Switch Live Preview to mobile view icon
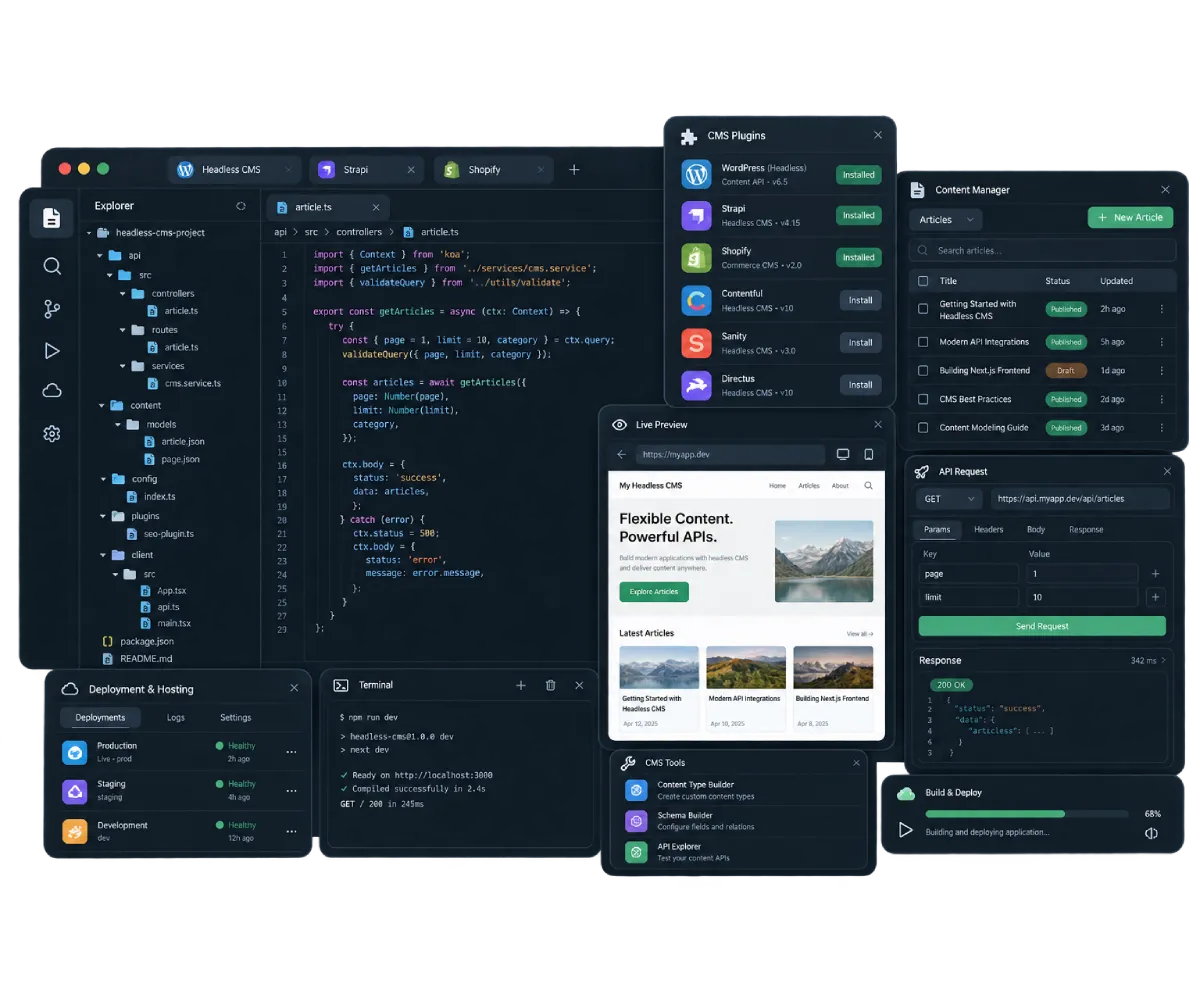The width and height of the screenshot is (1200, 1000). 868,454
